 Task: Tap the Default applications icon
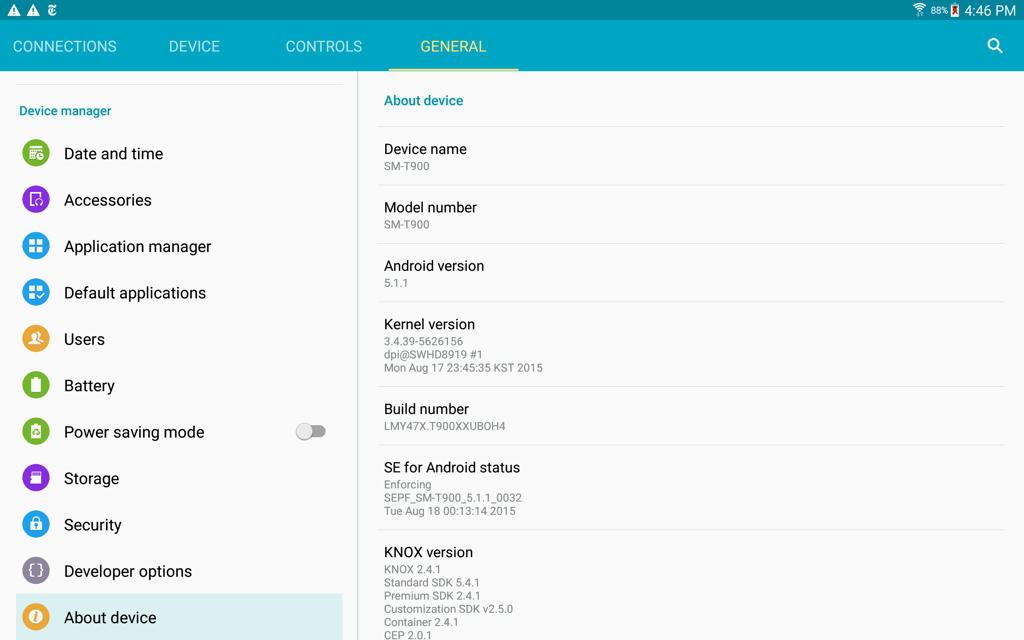coord(36,293)
